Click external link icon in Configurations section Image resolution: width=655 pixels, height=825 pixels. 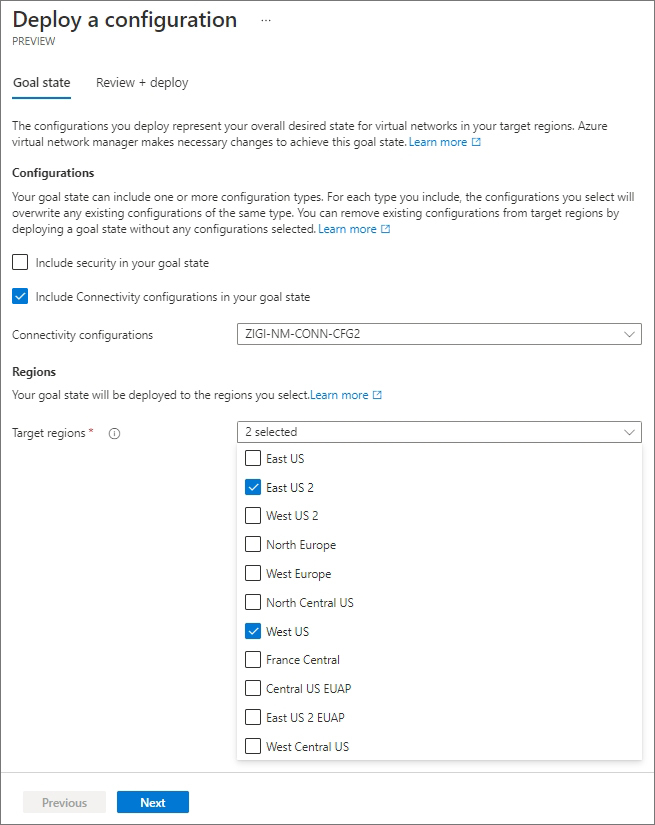pos(386,229)
